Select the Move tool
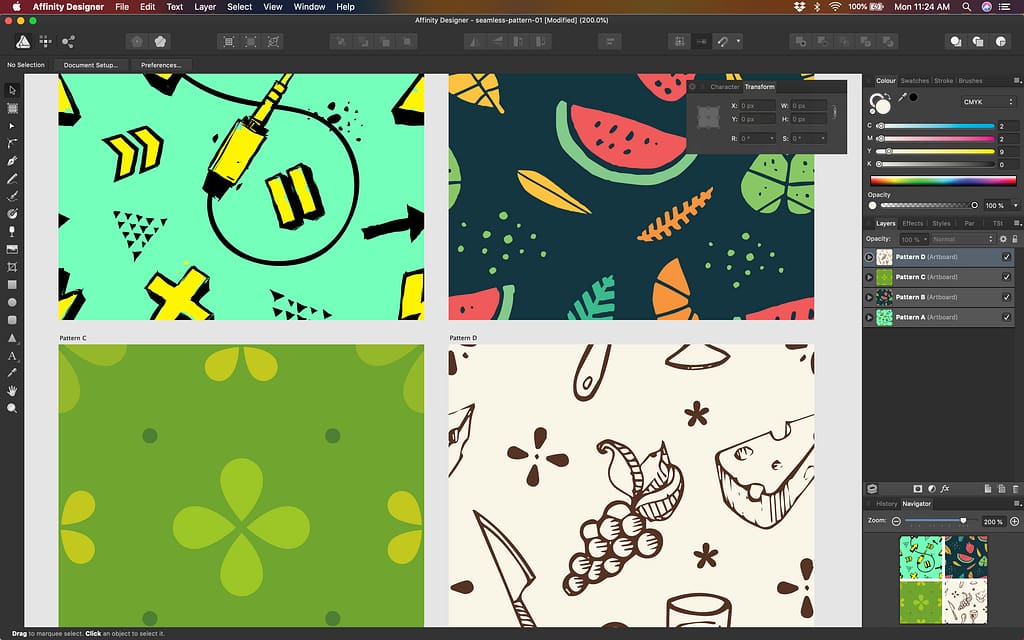 pos(12,91)
